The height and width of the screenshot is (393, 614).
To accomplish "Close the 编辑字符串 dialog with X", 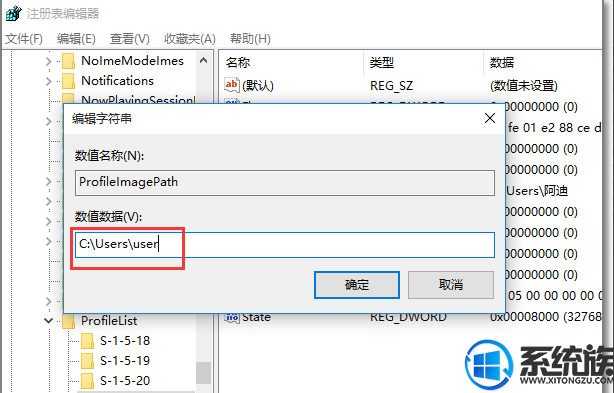I will 489,118.
